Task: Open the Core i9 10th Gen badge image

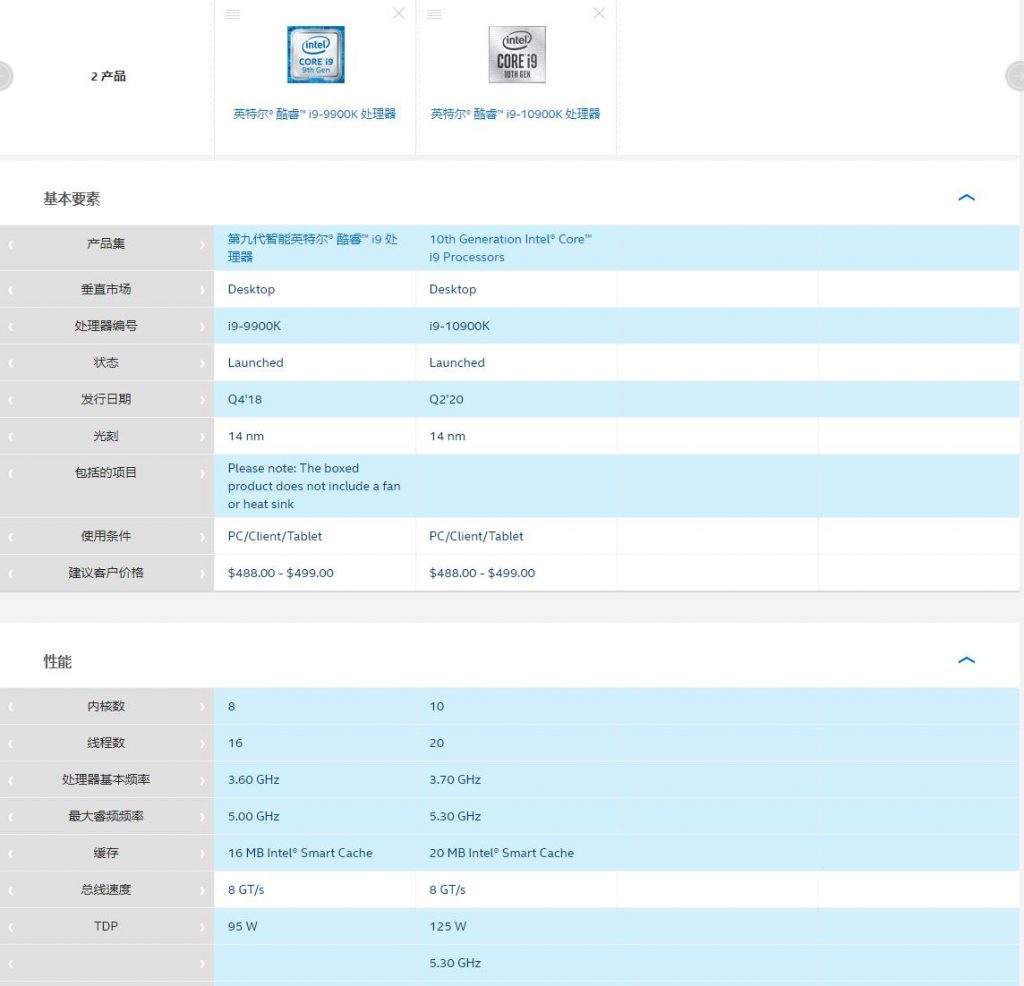Action: pos(517,55)
